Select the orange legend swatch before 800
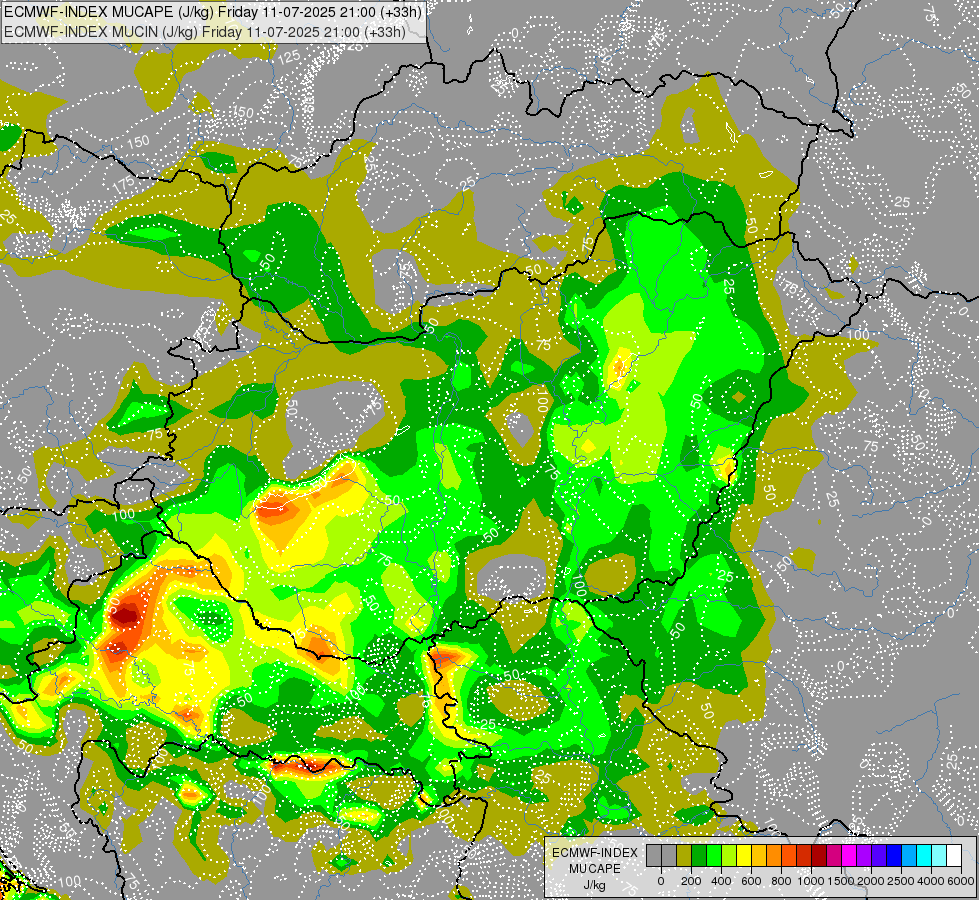This screenshot has height=900, width=979. (775, 855)
